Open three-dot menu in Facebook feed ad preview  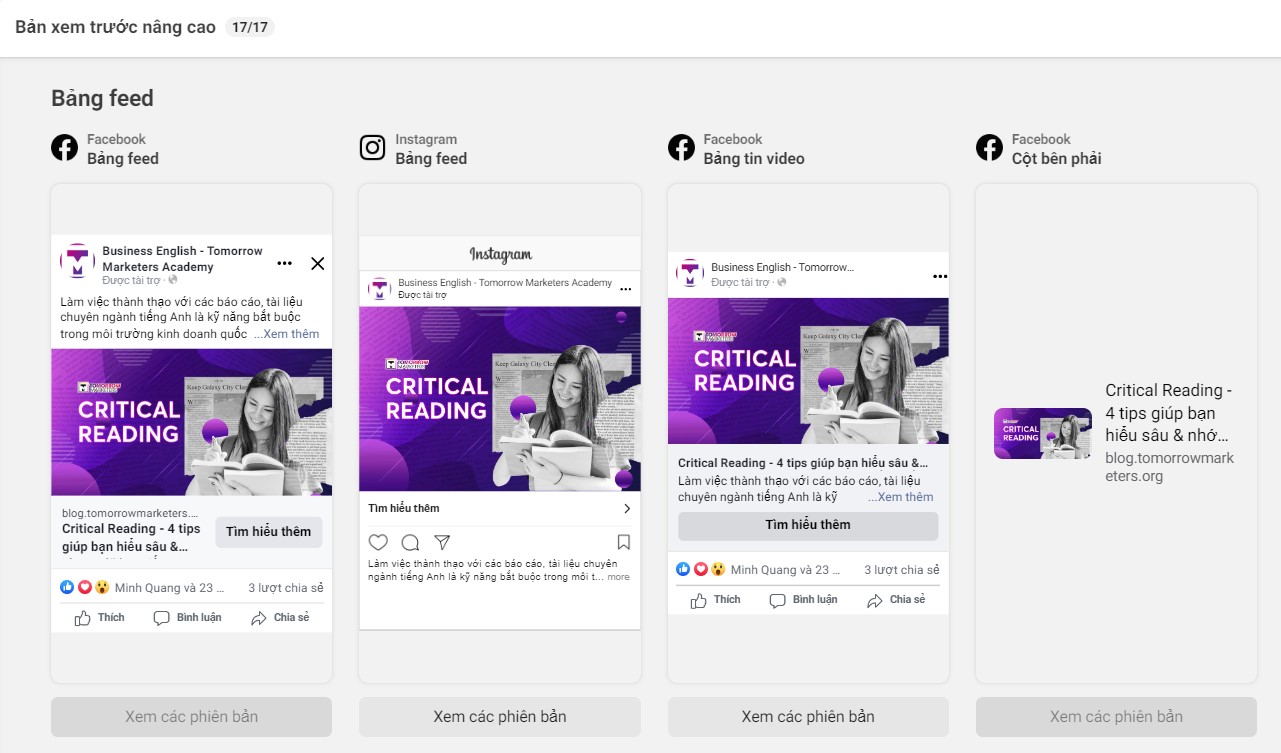pyautogui.click(x=285, y=263)
